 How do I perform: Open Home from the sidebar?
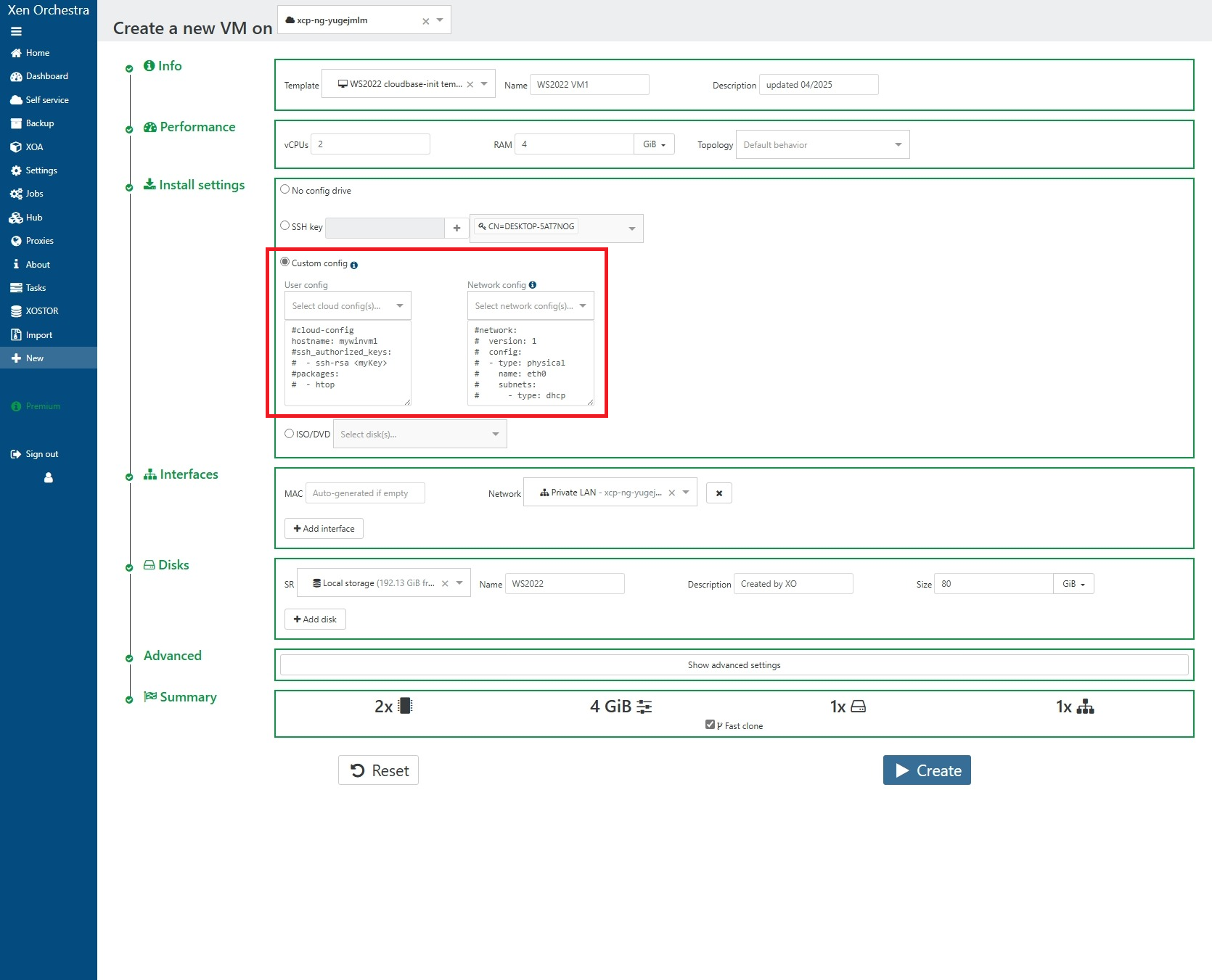(x=36, y=52)
